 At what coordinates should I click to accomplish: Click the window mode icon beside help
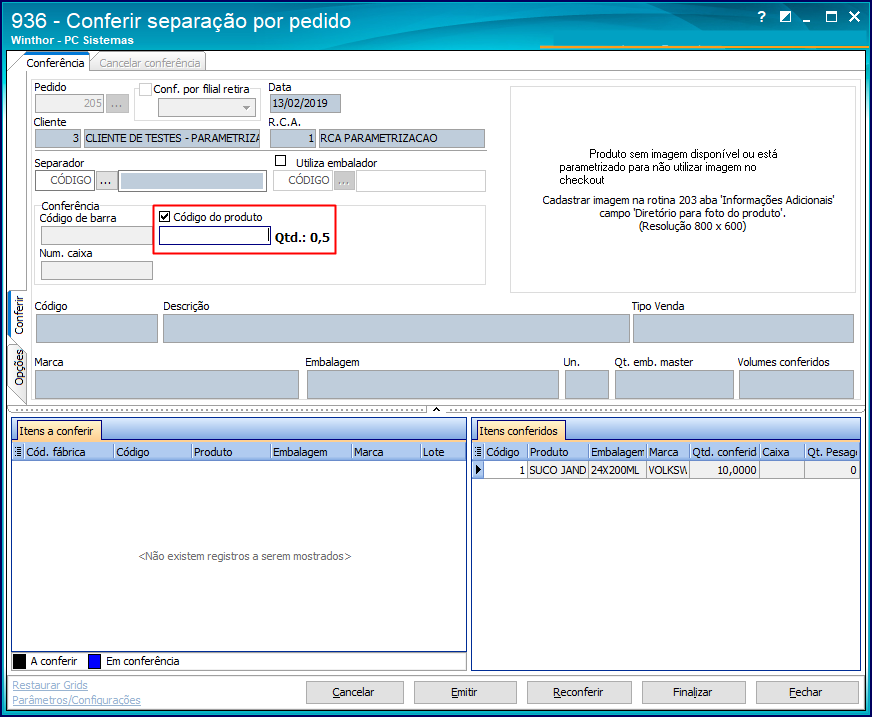tap(785, 17)
